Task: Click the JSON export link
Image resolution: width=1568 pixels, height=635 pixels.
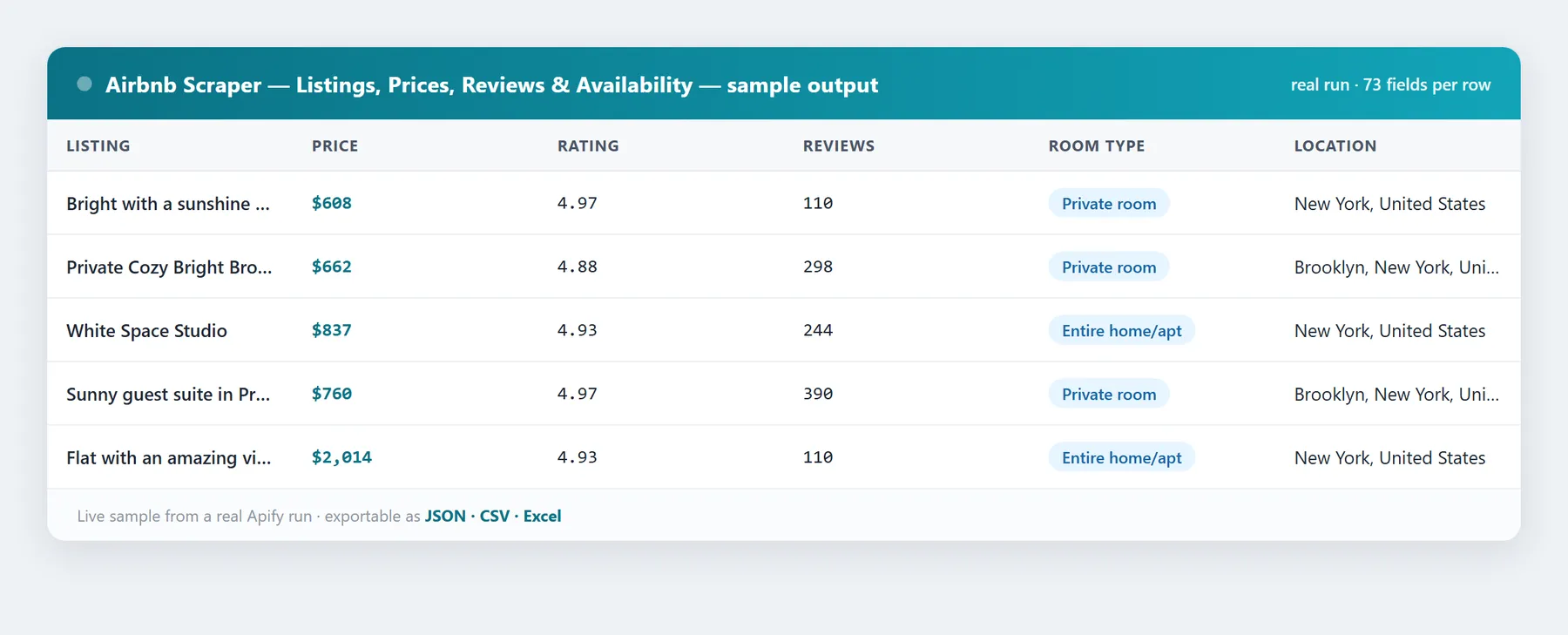Action: [445, 516]
